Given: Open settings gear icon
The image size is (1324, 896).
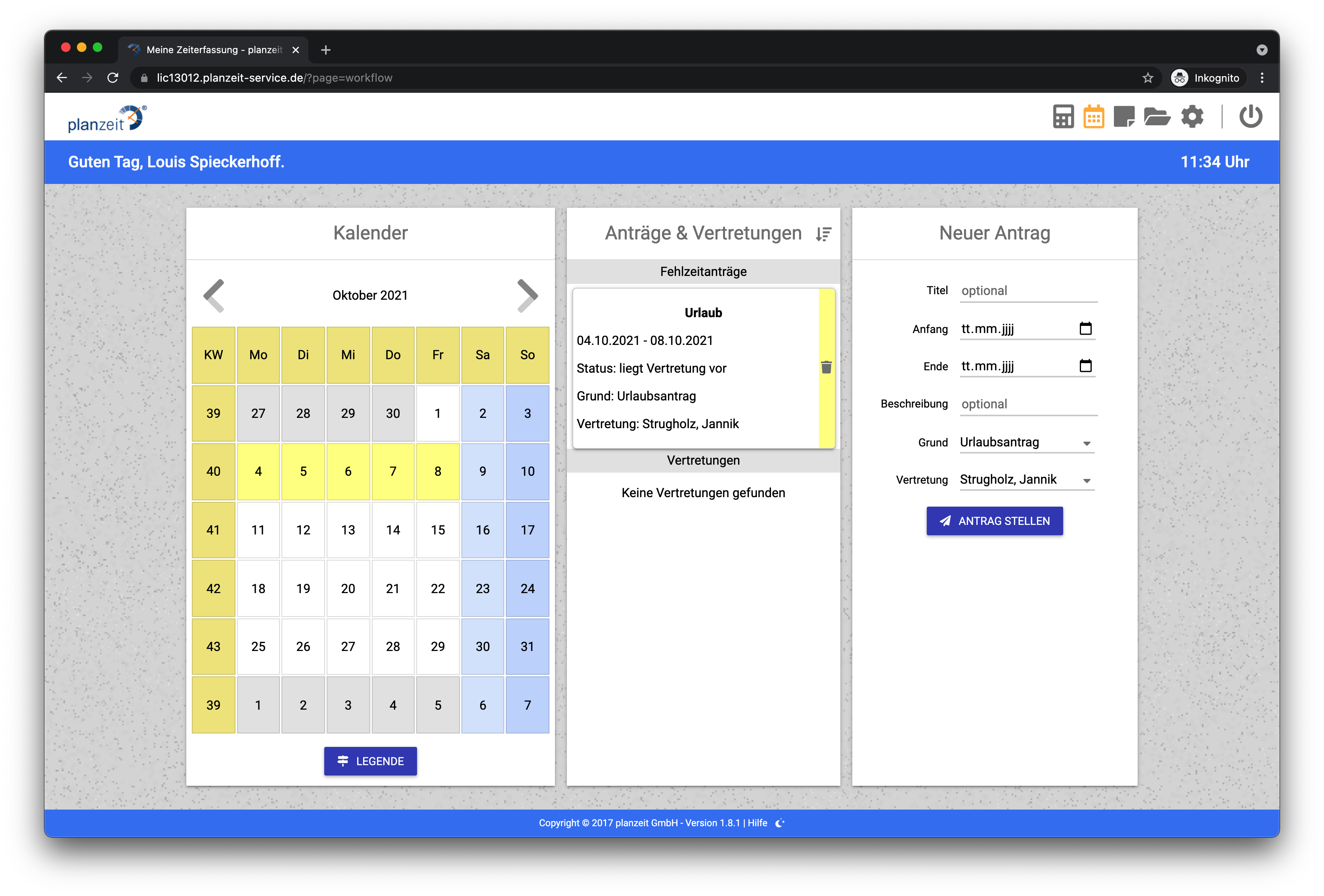Looking at the screenshot, I should [x=1192, y=117].
